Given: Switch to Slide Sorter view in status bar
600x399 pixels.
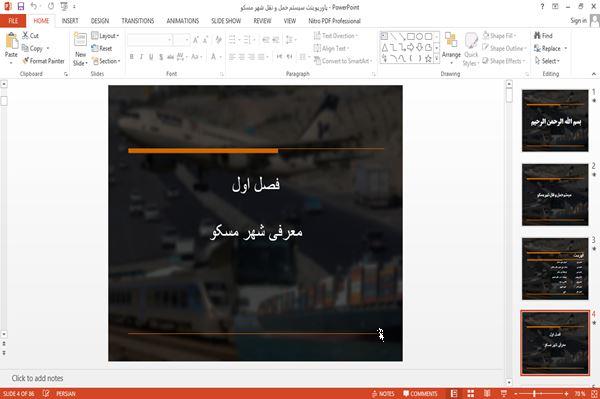Looking at the screenshot, I should pyautogui.click(x=471, y=394).
